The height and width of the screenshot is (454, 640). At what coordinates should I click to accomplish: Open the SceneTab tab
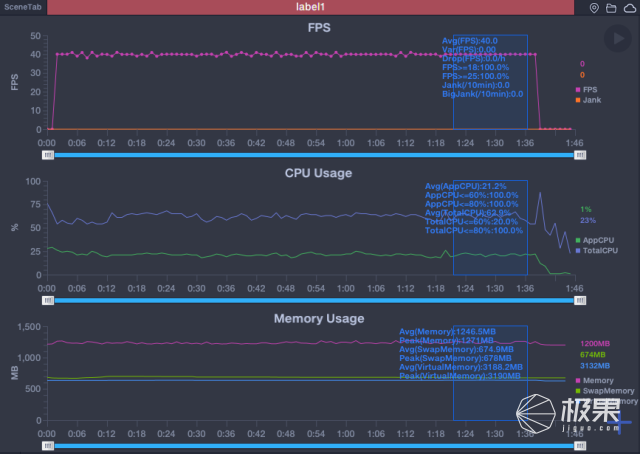point(23,7)
